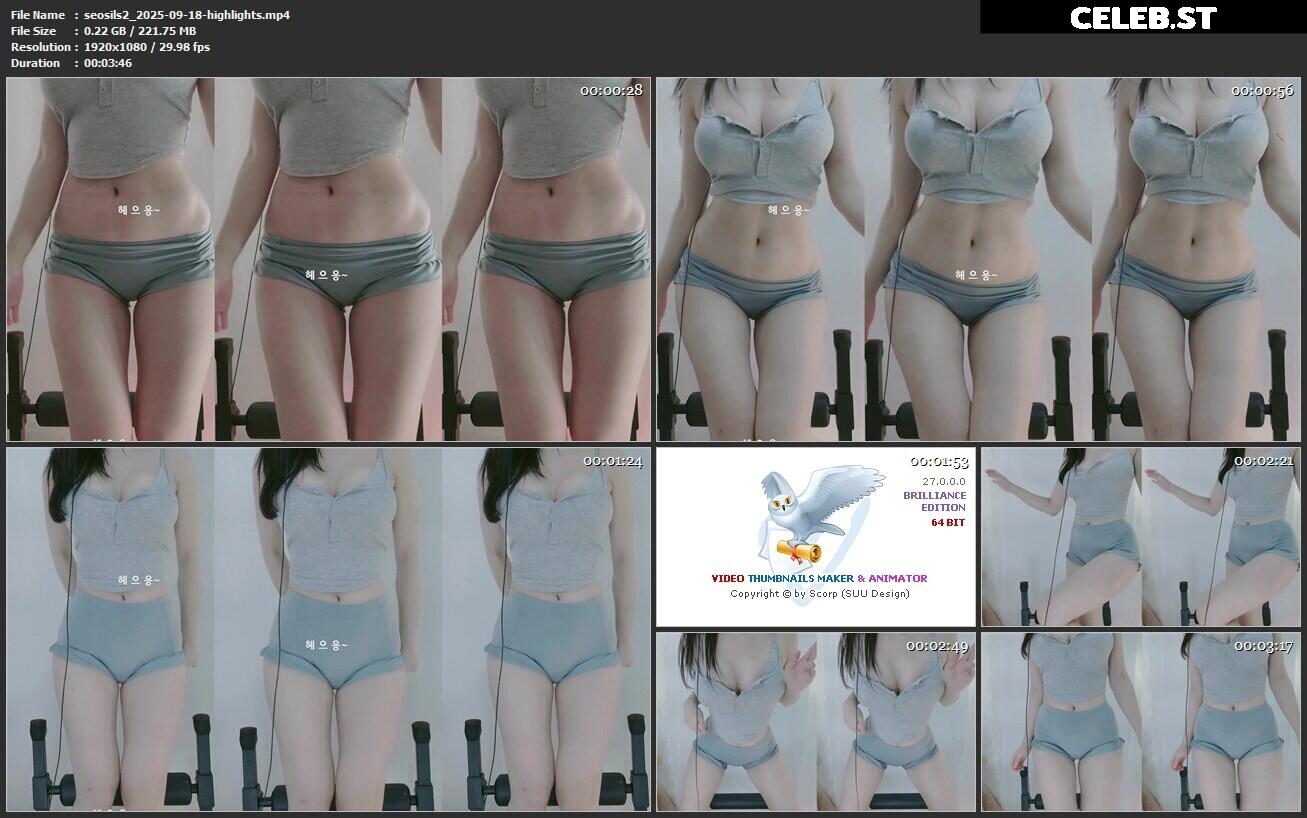Click the duration value 00:03:46
Screen dimensions: 1307x818
(108, 63)
